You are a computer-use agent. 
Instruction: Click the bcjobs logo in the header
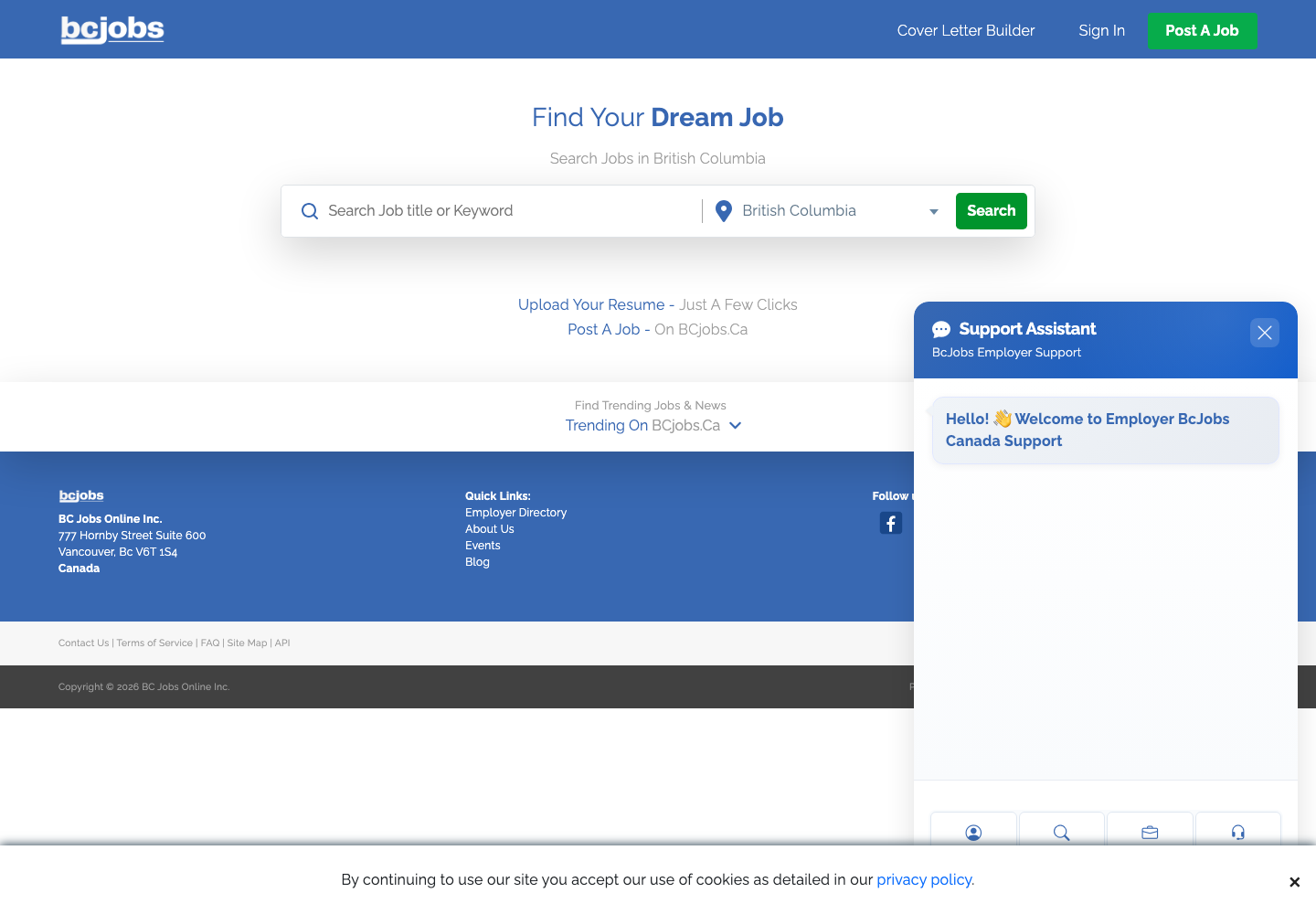pos(112,29)
